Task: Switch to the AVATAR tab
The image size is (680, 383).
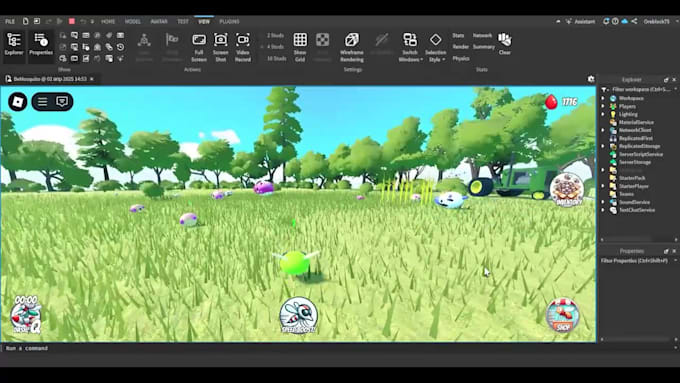Action: pos(159,21)
